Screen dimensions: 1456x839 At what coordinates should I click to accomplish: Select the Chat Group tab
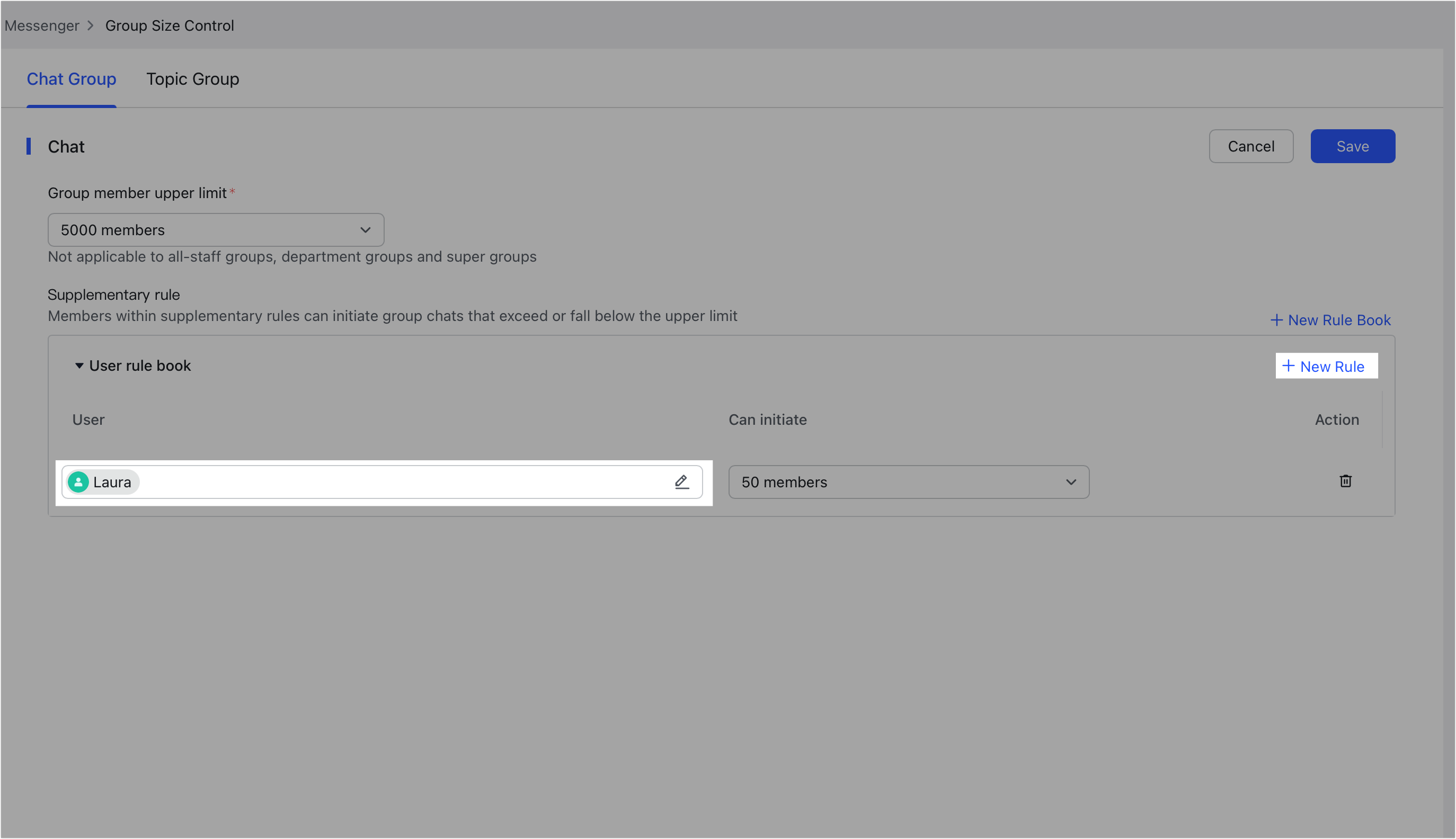[x=72, y=79]
